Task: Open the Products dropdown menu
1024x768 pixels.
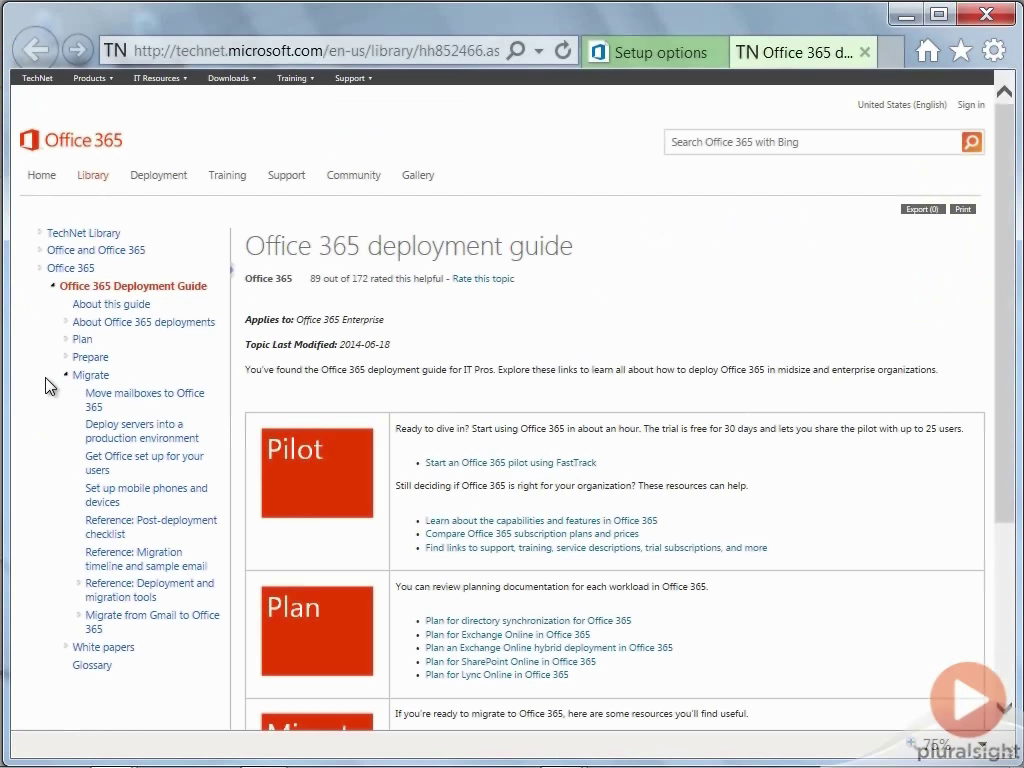Action: click(x=93, y=78)
